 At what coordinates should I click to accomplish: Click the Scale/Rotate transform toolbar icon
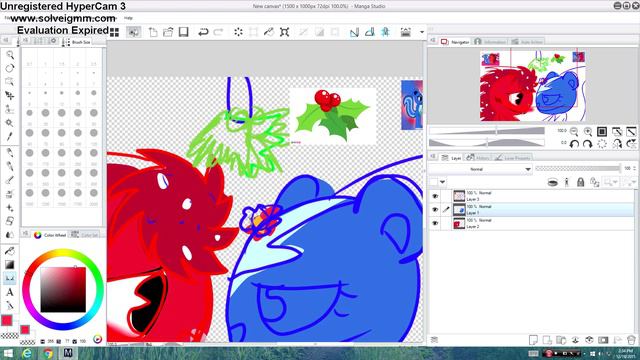pyautogui.click(x=284, y=32)
